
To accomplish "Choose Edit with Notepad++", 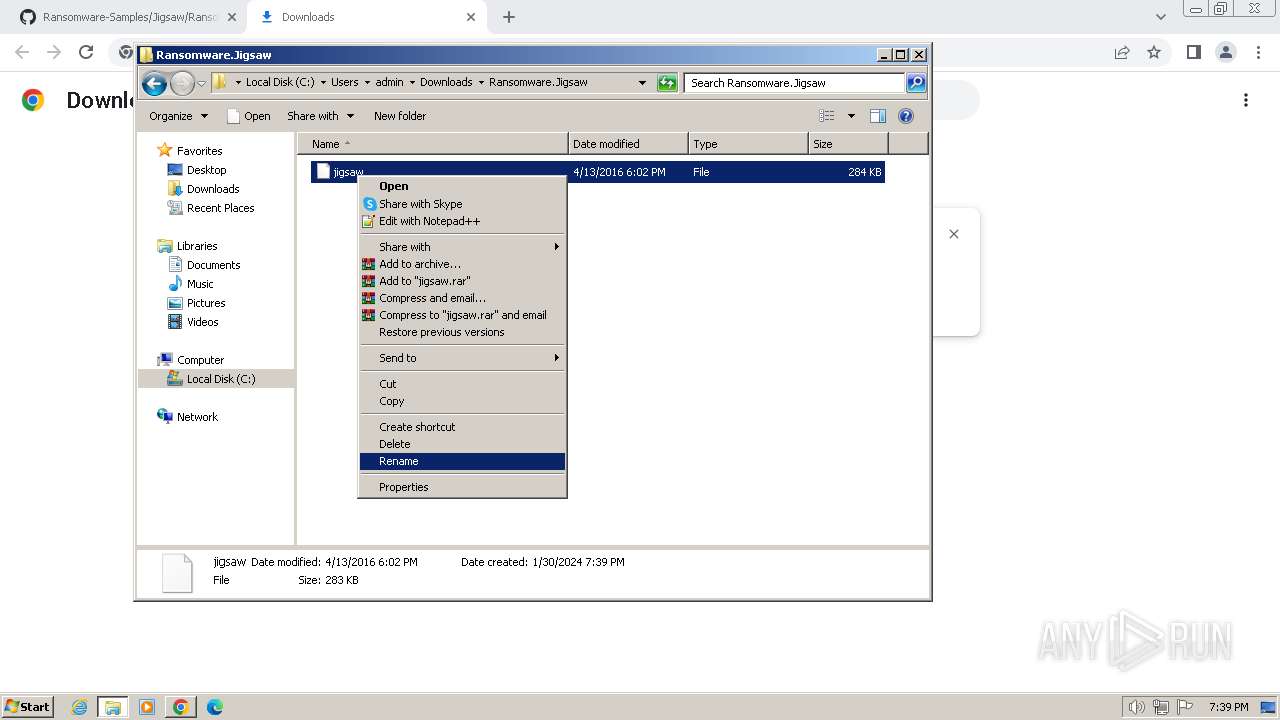I will 462,221.
